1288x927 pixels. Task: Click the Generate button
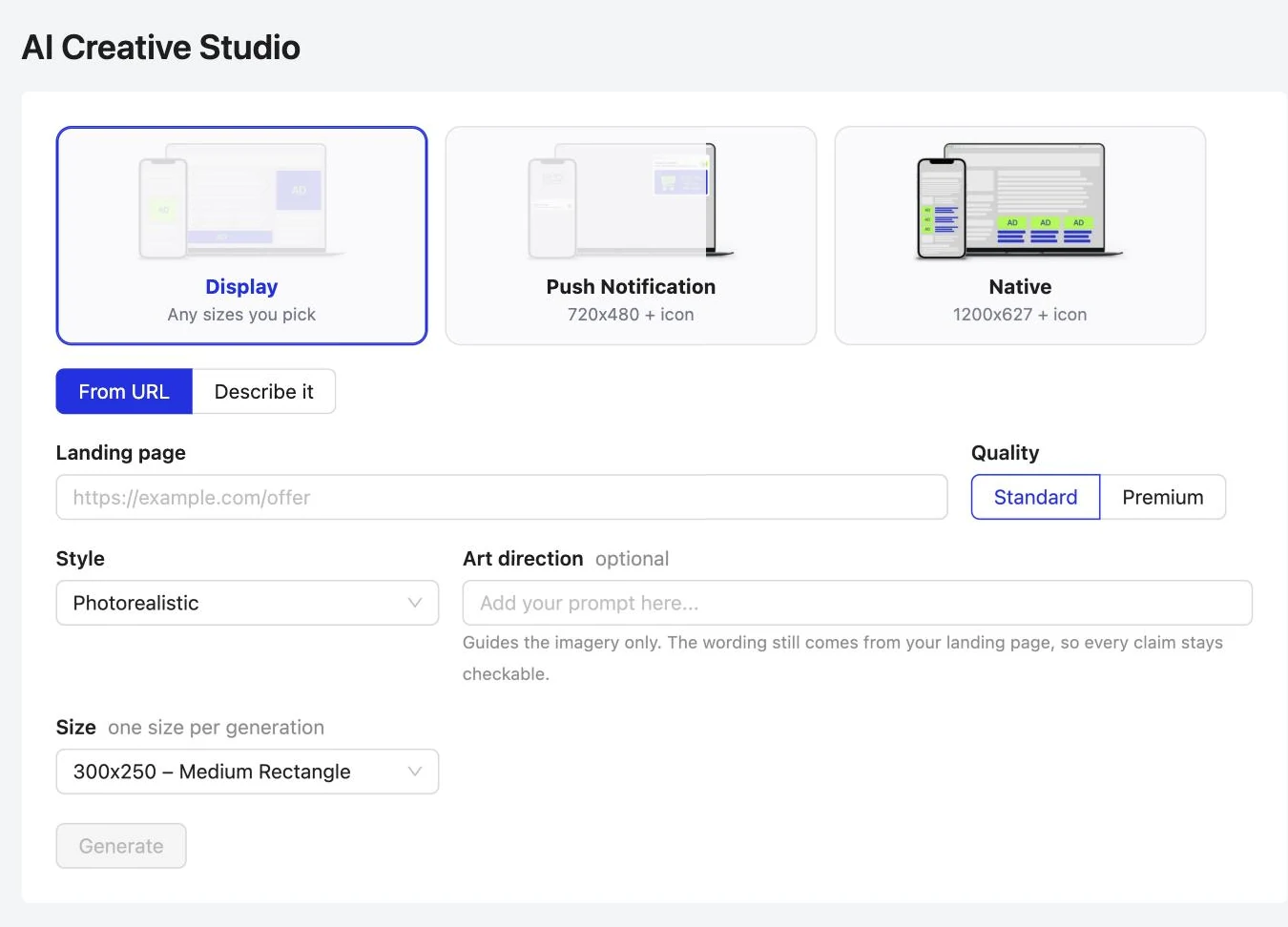pos(121,846)
